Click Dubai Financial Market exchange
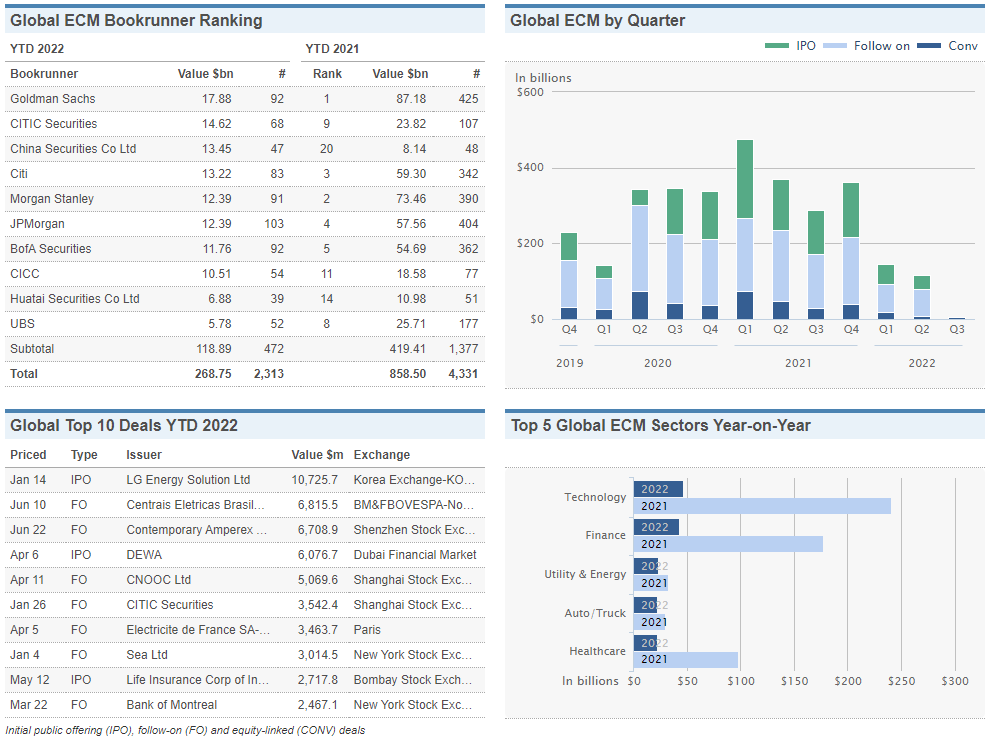Screen dimensions: 995x745 click(415, 555)
